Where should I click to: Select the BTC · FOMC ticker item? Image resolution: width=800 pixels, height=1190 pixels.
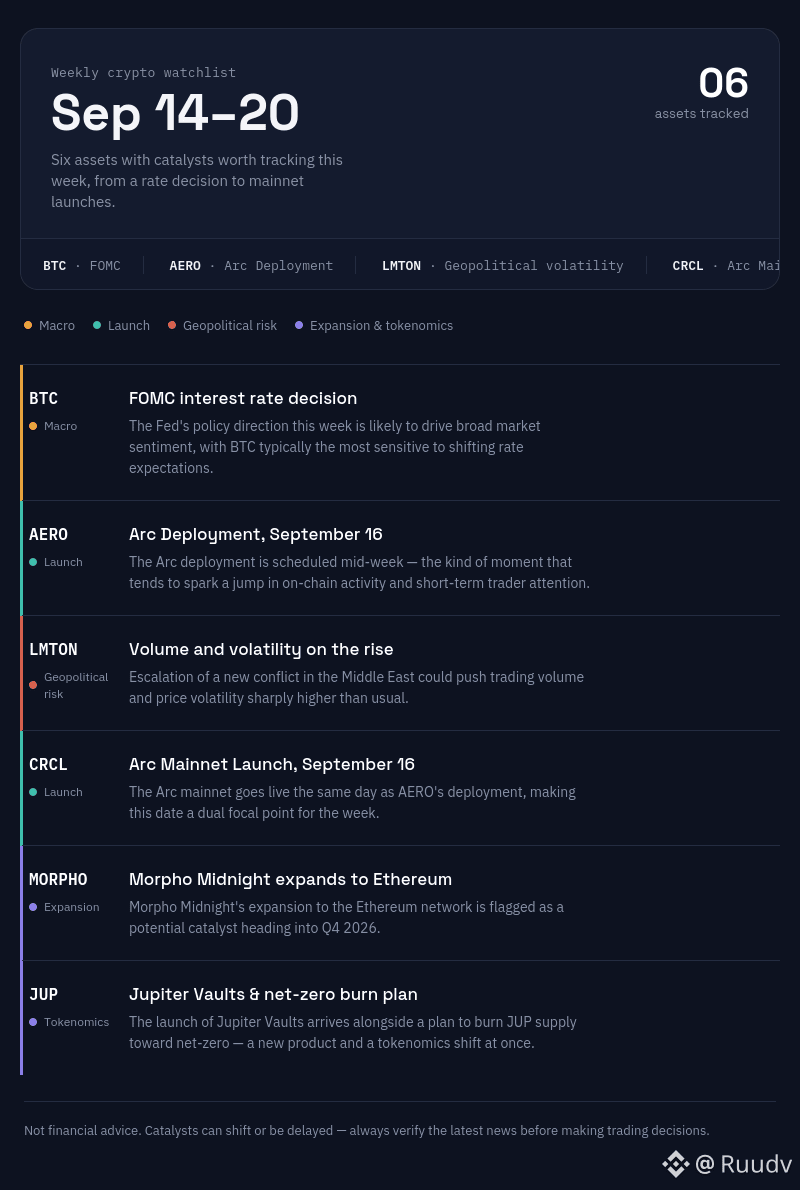click(82, 266)
